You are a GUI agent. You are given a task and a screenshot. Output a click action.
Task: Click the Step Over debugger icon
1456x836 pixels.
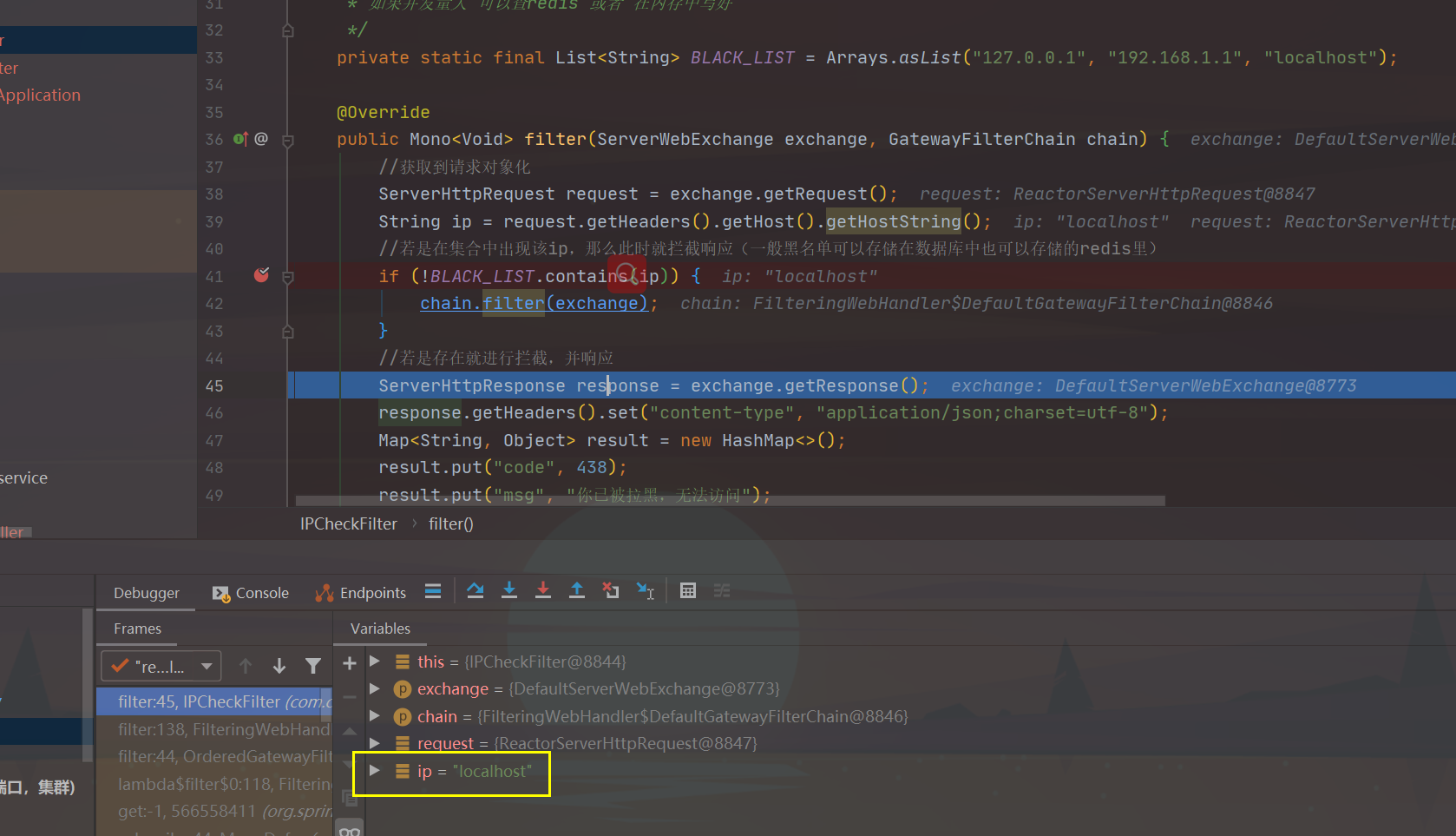[475, 591]
